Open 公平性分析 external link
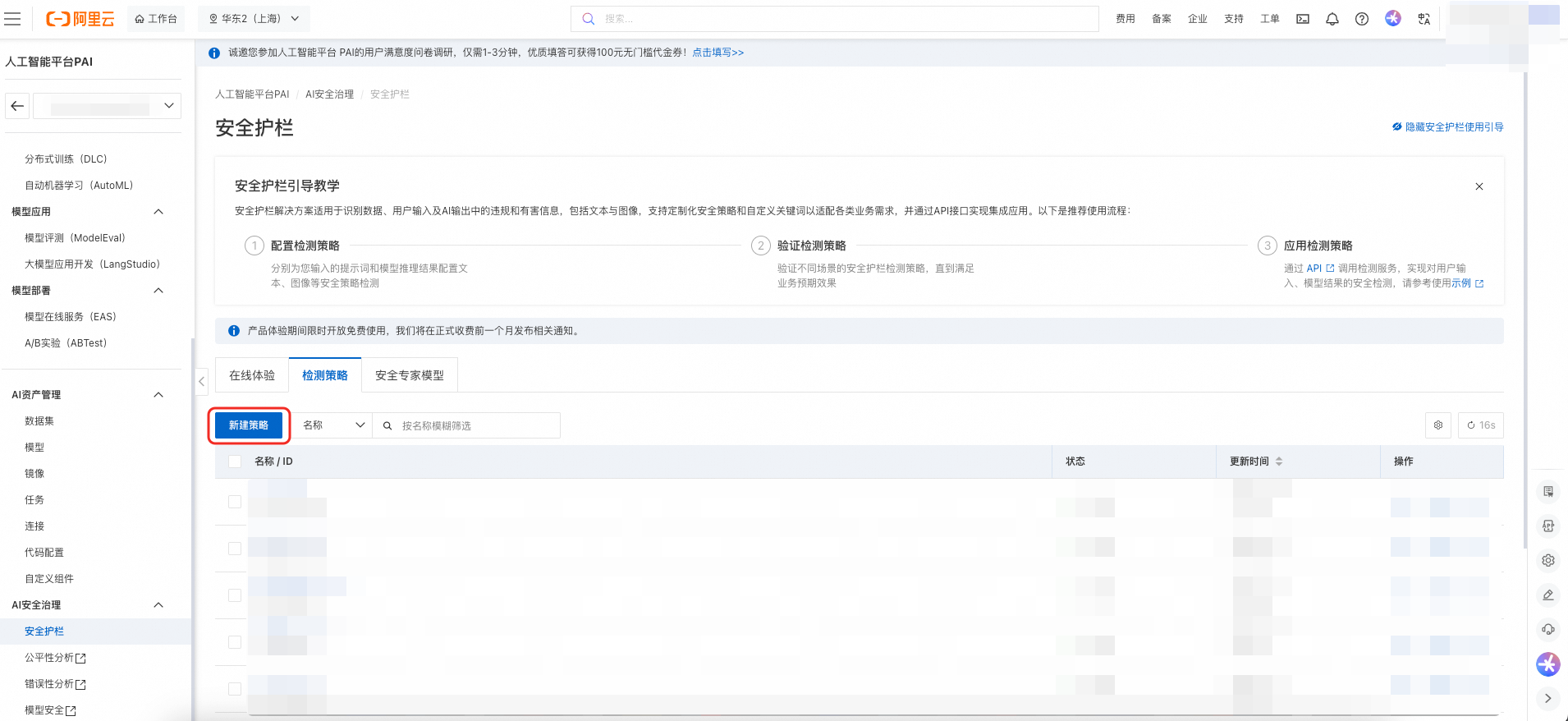 point(55,658)
